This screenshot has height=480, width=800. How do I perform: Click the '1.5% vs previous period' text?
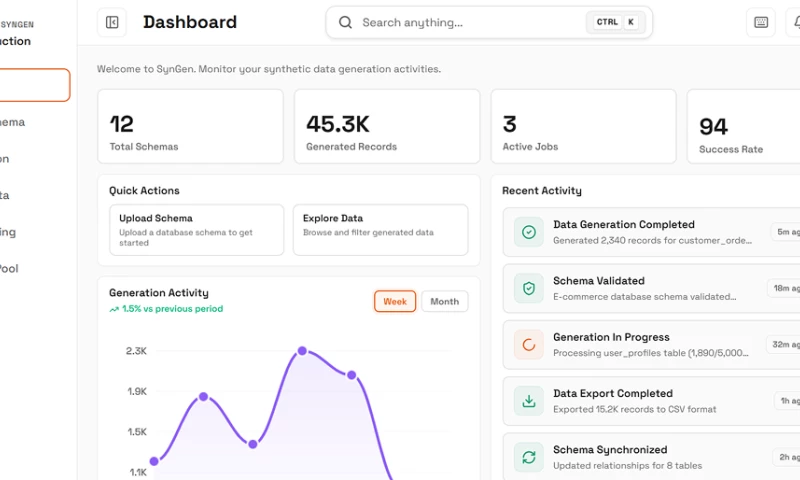coord(172,309)
